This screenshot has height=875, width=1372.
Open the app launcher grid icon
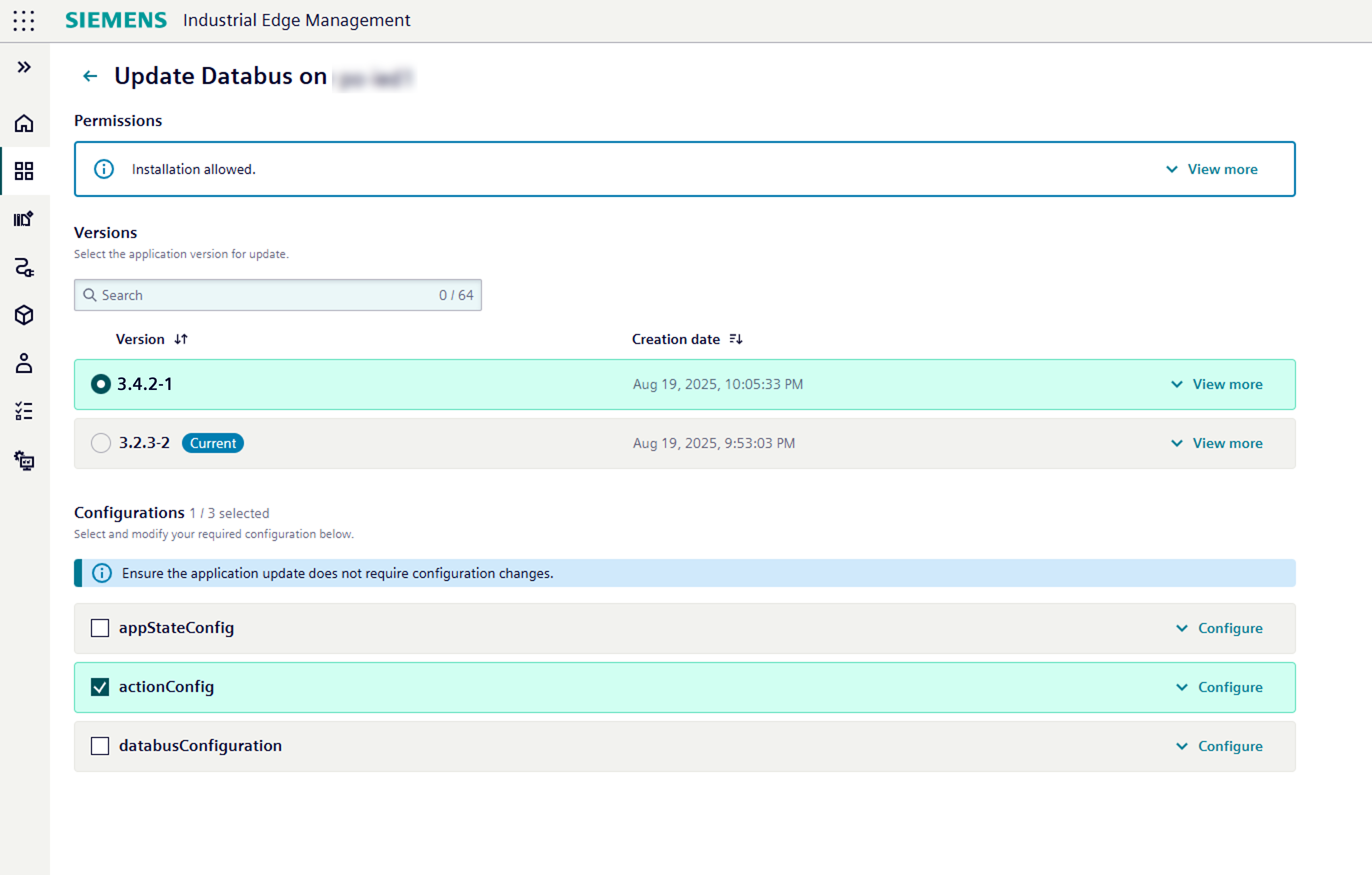point(24,21)
